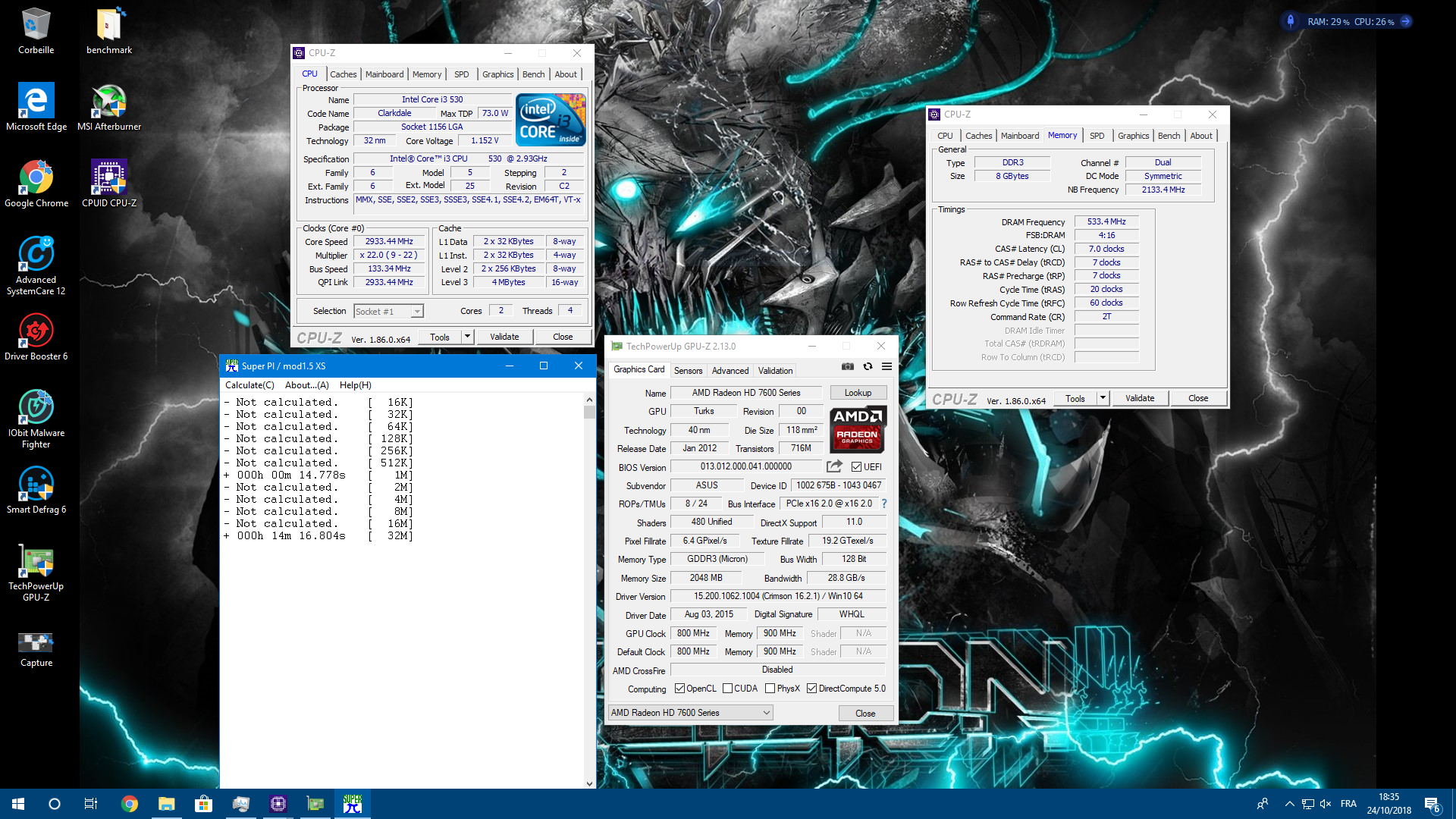Screen dimensions: 1456x819
Task: Switch to Super PI taskbar button
Action: click(353, 804)
